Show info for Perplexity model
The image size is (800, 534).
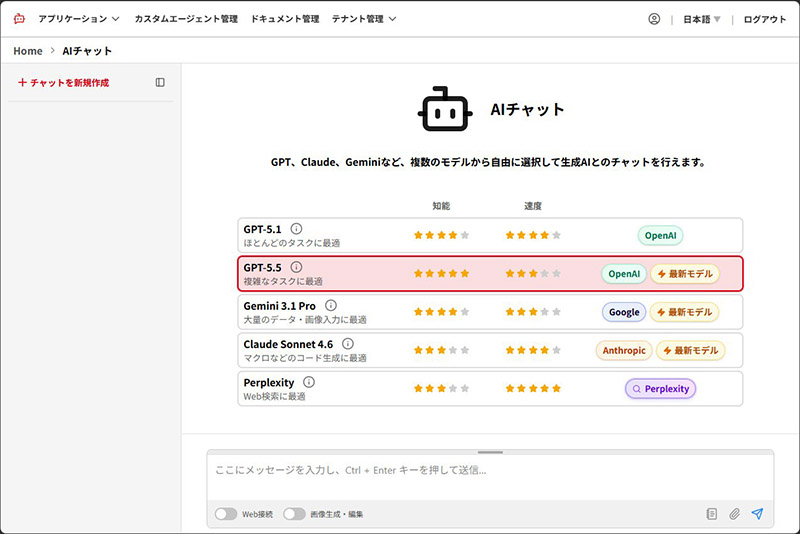309,382
